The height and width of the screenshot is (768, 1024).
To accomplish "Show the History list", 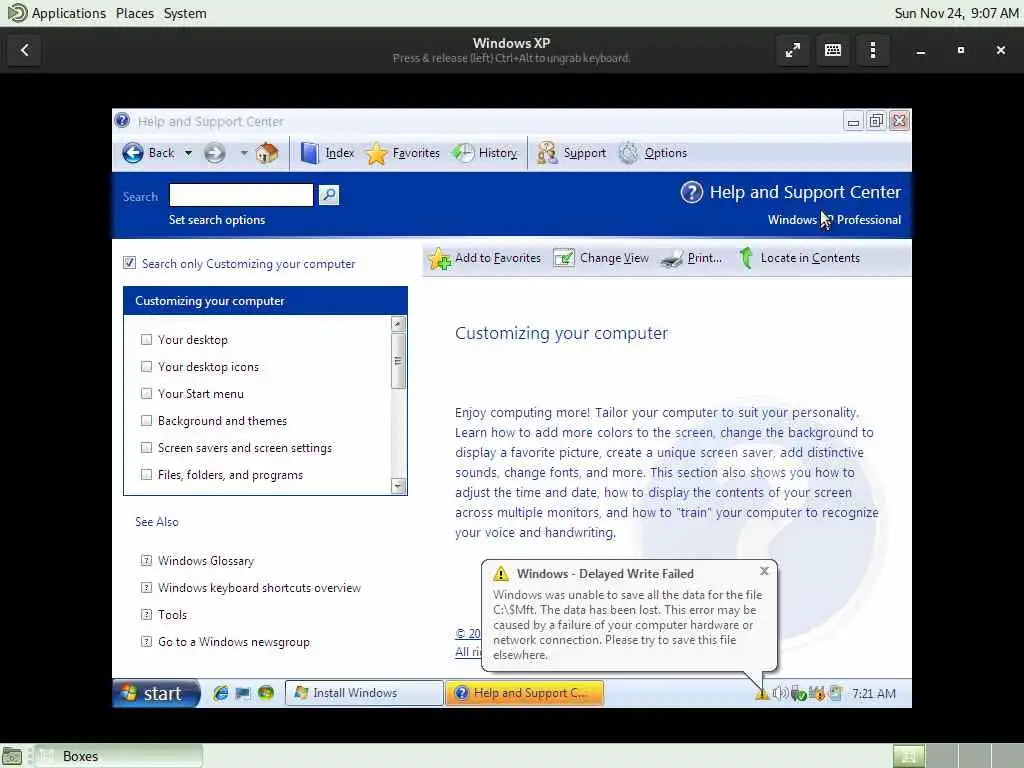I will tap(485, 153).
